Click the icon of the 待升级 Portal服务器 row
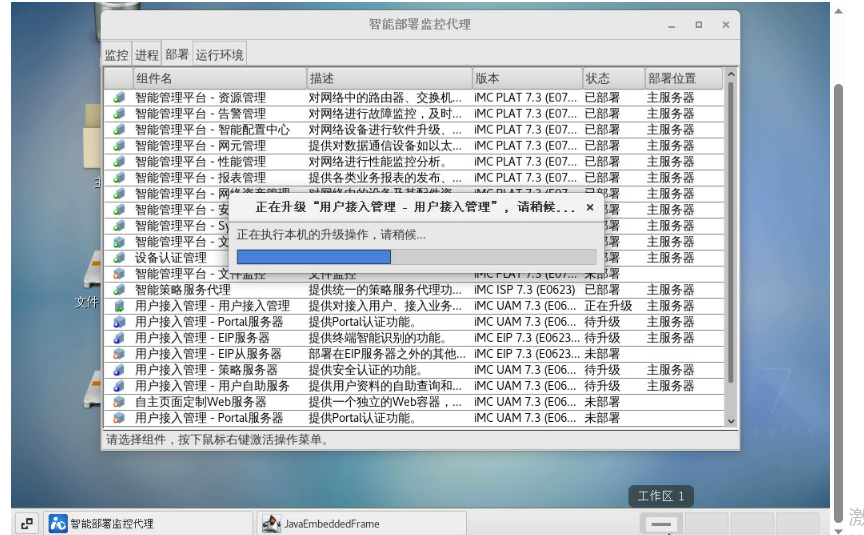The image size is (864, 535). click(x=118, y=321)
